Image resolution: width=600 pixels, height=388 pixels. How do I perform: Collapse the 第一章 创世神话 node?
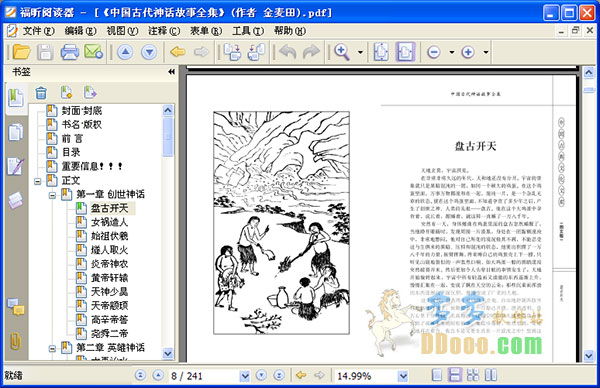[x=52, y=195]
